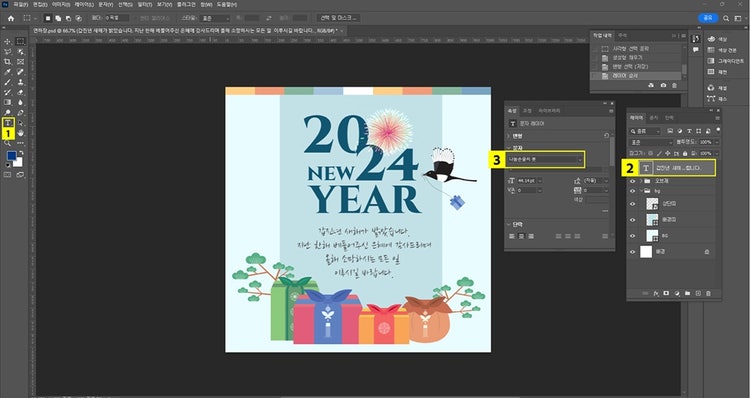Image resolution: width=750 pixels, height=398 pixels.
Task: Select the Dodge tool
Action: (8, 112)
